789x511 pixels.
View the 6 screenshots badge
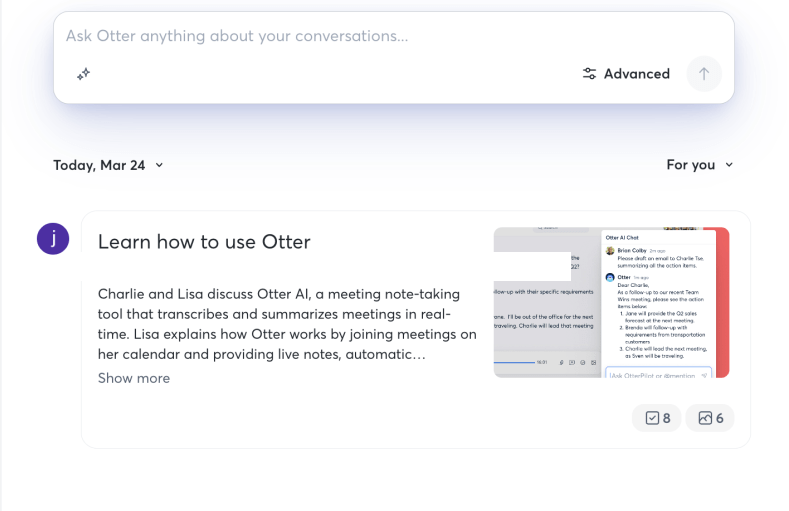click(x=710, y=418)
